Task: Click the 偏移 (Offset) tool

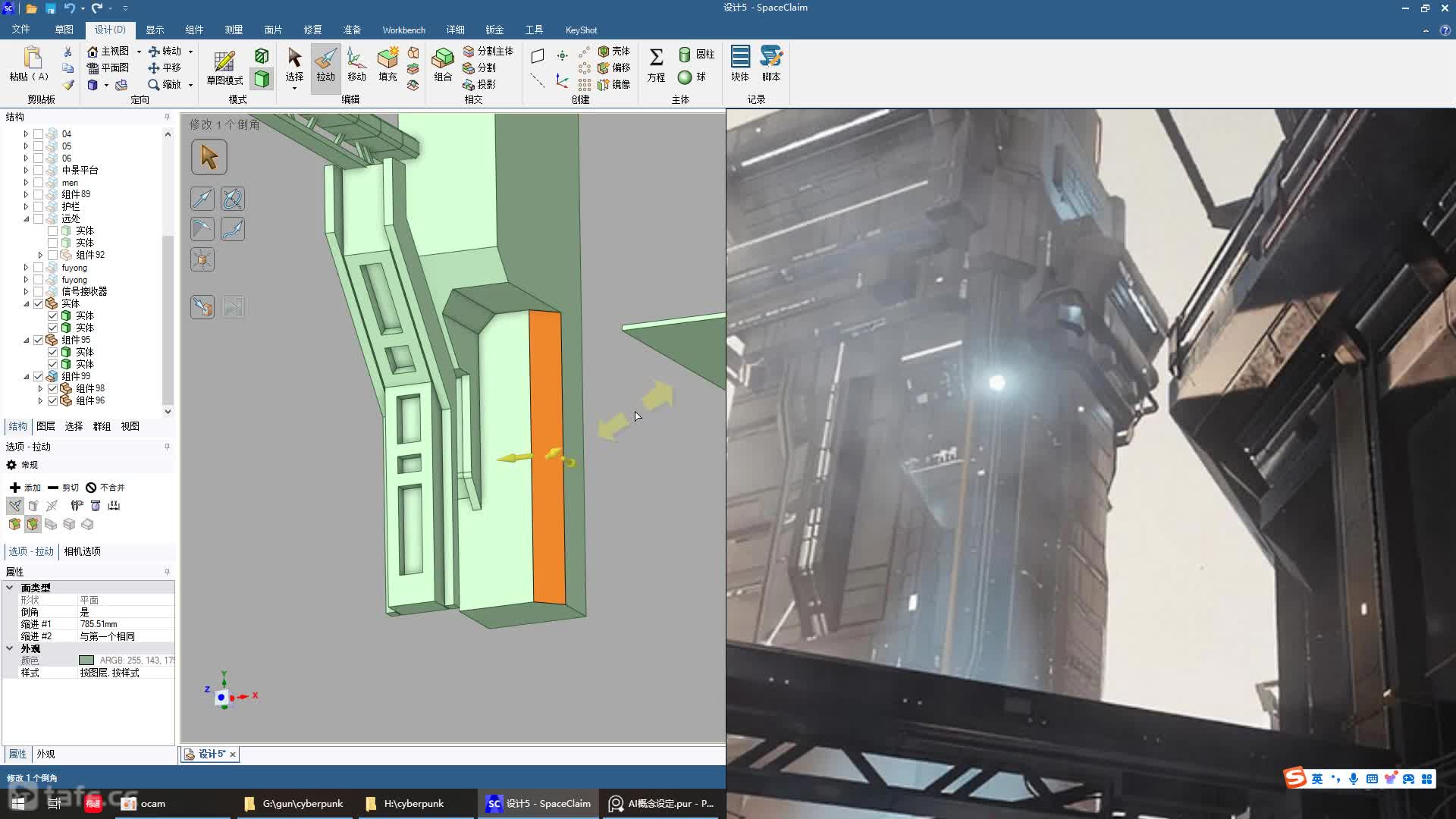Action: coord(614,67)
